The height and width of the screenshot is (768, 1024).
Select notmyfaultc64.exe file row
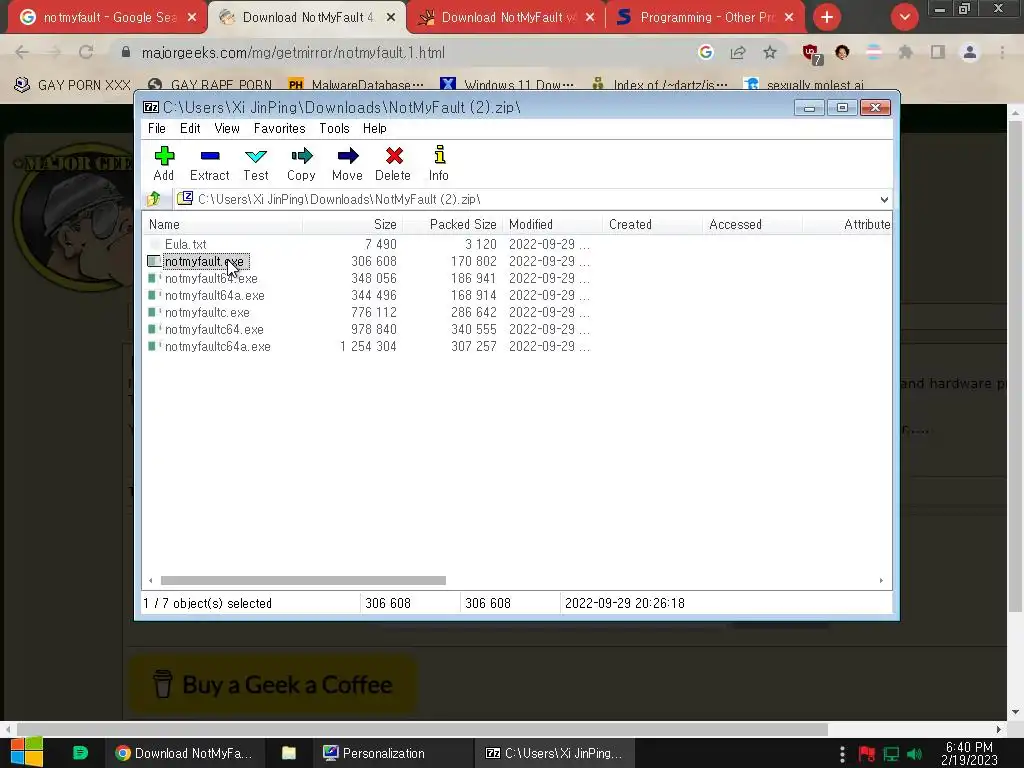coord(214,330)
